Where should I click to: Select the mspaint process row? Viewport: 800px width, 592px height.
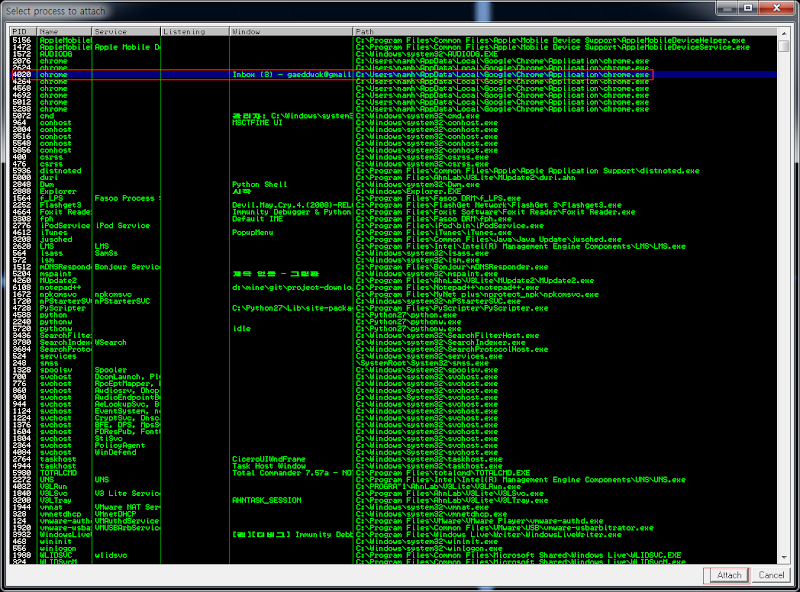tap(393, 274)
